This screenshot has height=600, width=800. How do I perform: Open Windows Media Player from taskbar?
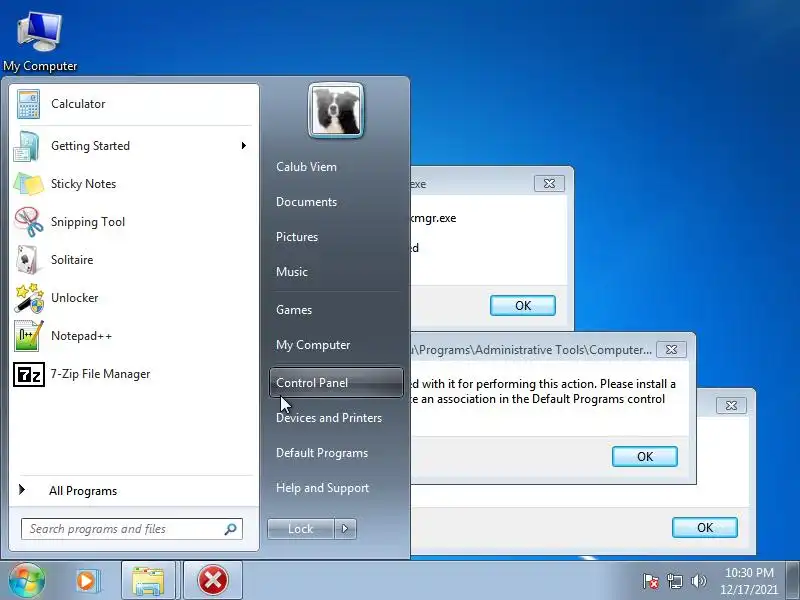[x=86, y=581]
